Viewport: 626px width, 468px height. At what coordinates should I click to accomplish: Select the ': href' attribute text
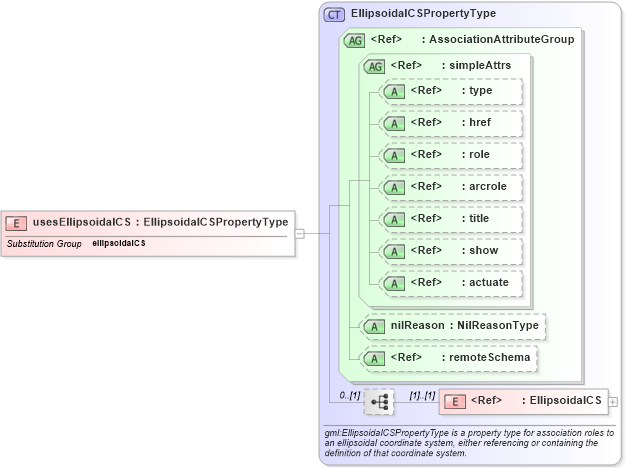click(x=476, y=122)
